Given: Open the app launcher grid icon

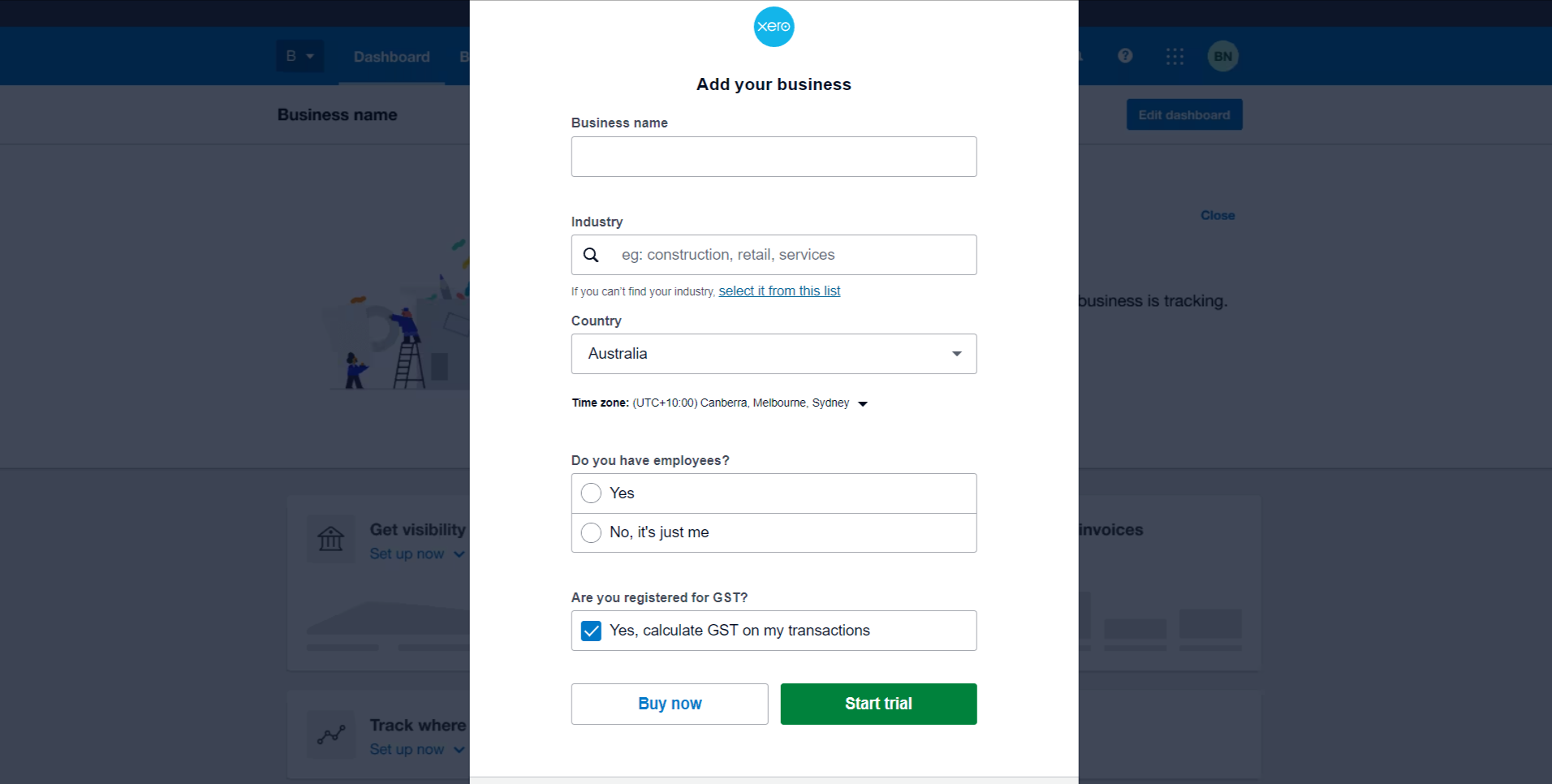Looking at the screenshot, I should [x=1175, y=56].
